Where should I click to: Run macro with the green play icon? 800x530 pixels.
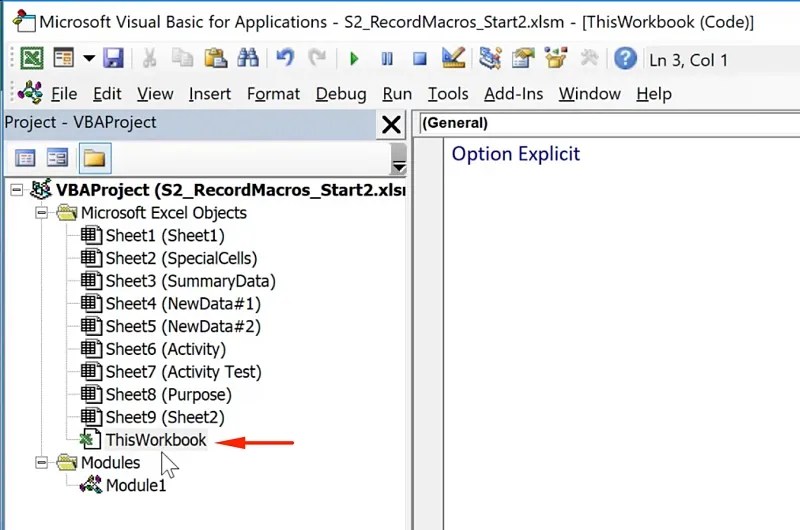pos(354,59)
